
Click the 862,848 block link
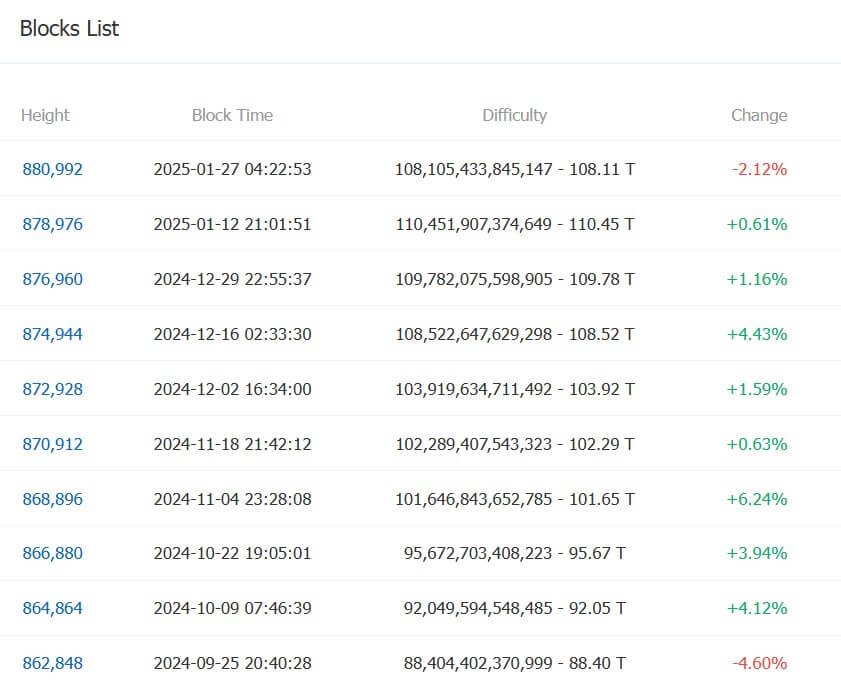coord(52,663)
